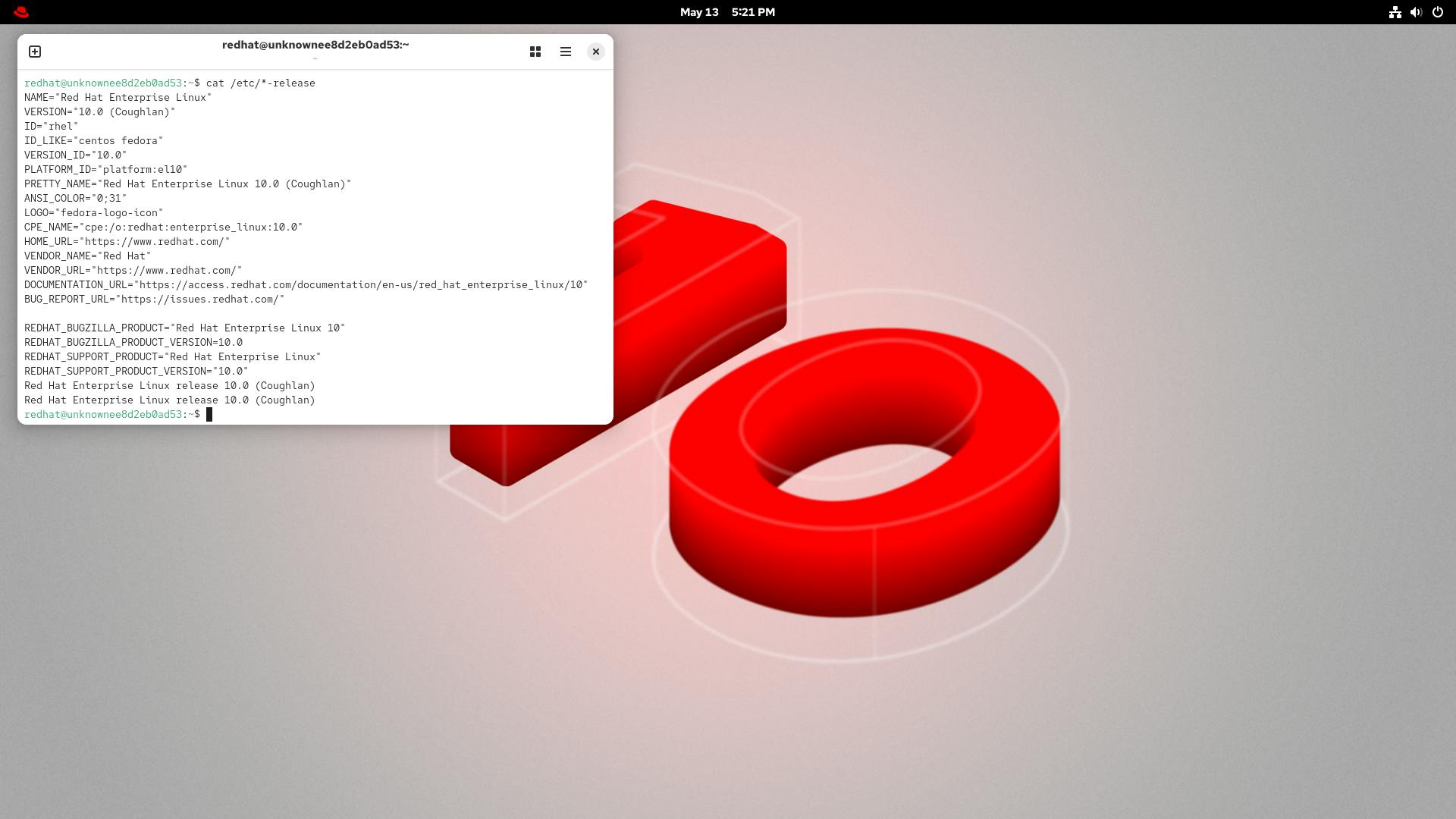
Task: Show the tab overview grid
Action: [535, 52]
